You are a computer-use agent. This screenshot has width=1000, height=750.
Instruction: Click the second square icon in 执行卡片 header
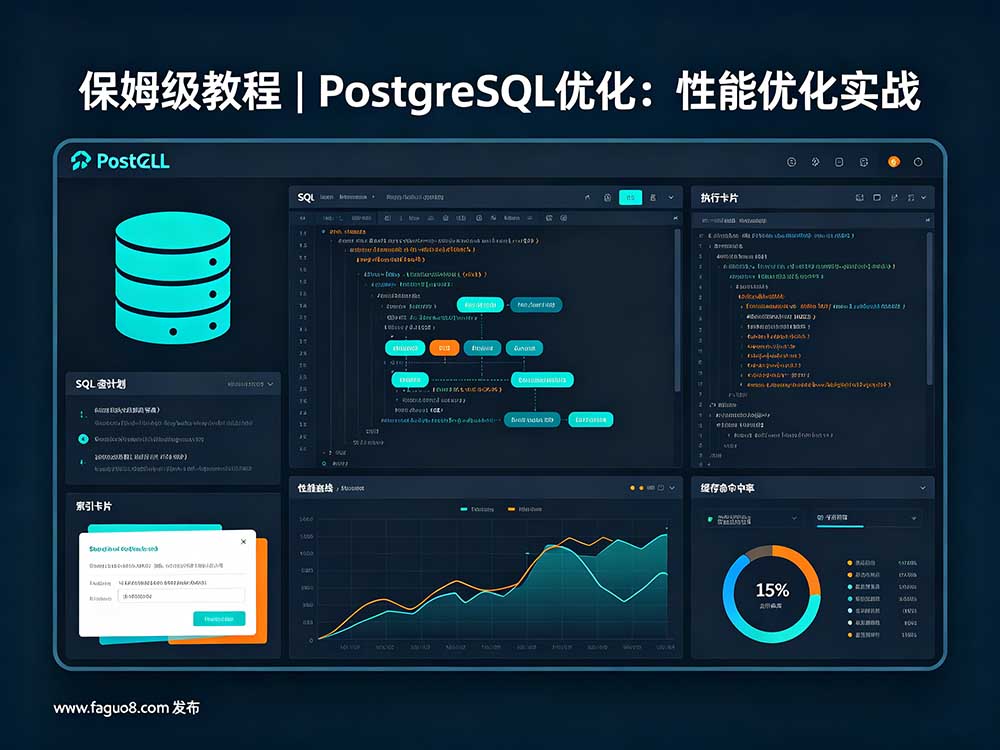(877, 198)
